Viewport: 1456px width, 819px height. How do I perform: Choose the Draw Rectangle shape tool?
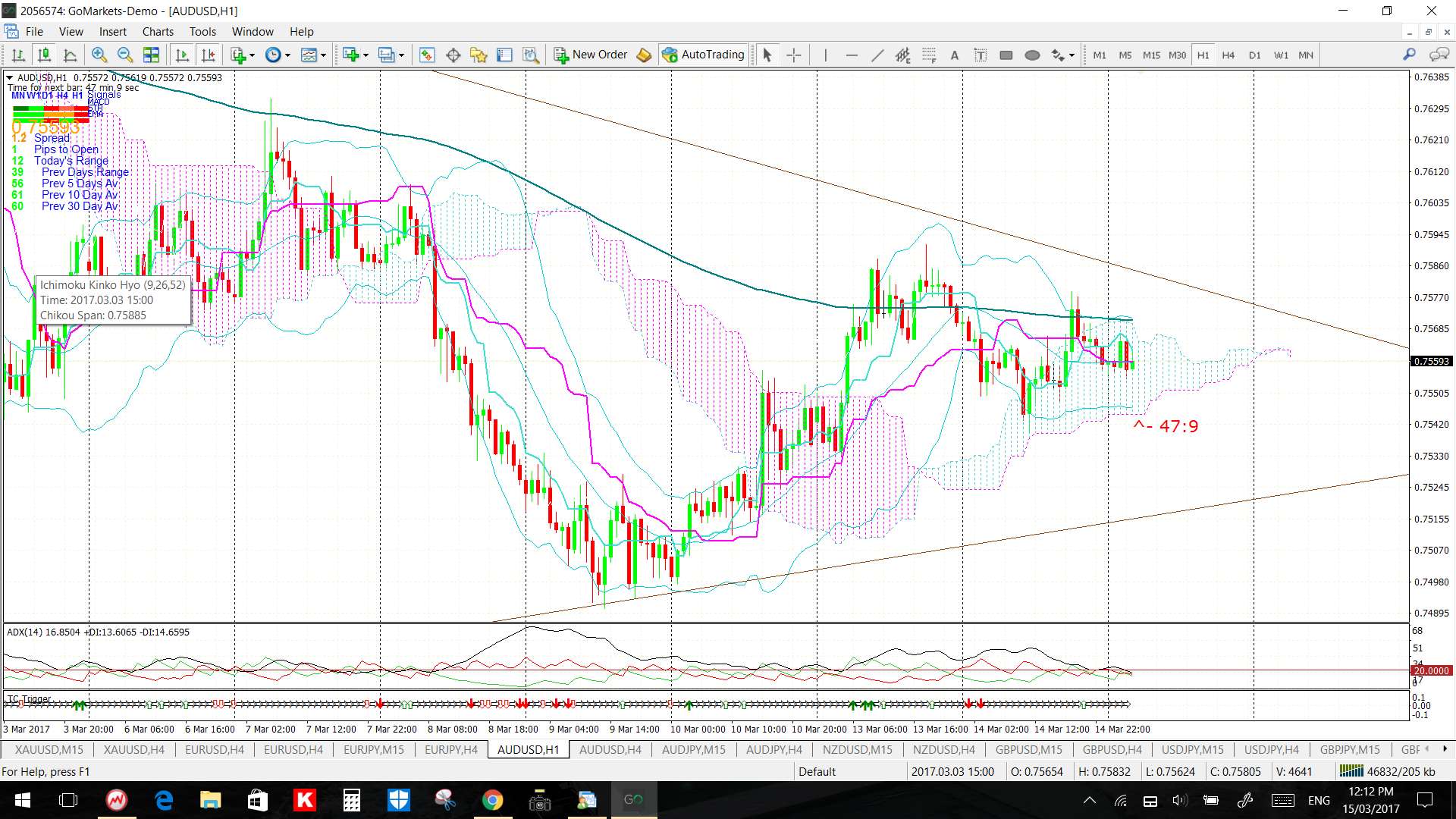coord(1006,55)
